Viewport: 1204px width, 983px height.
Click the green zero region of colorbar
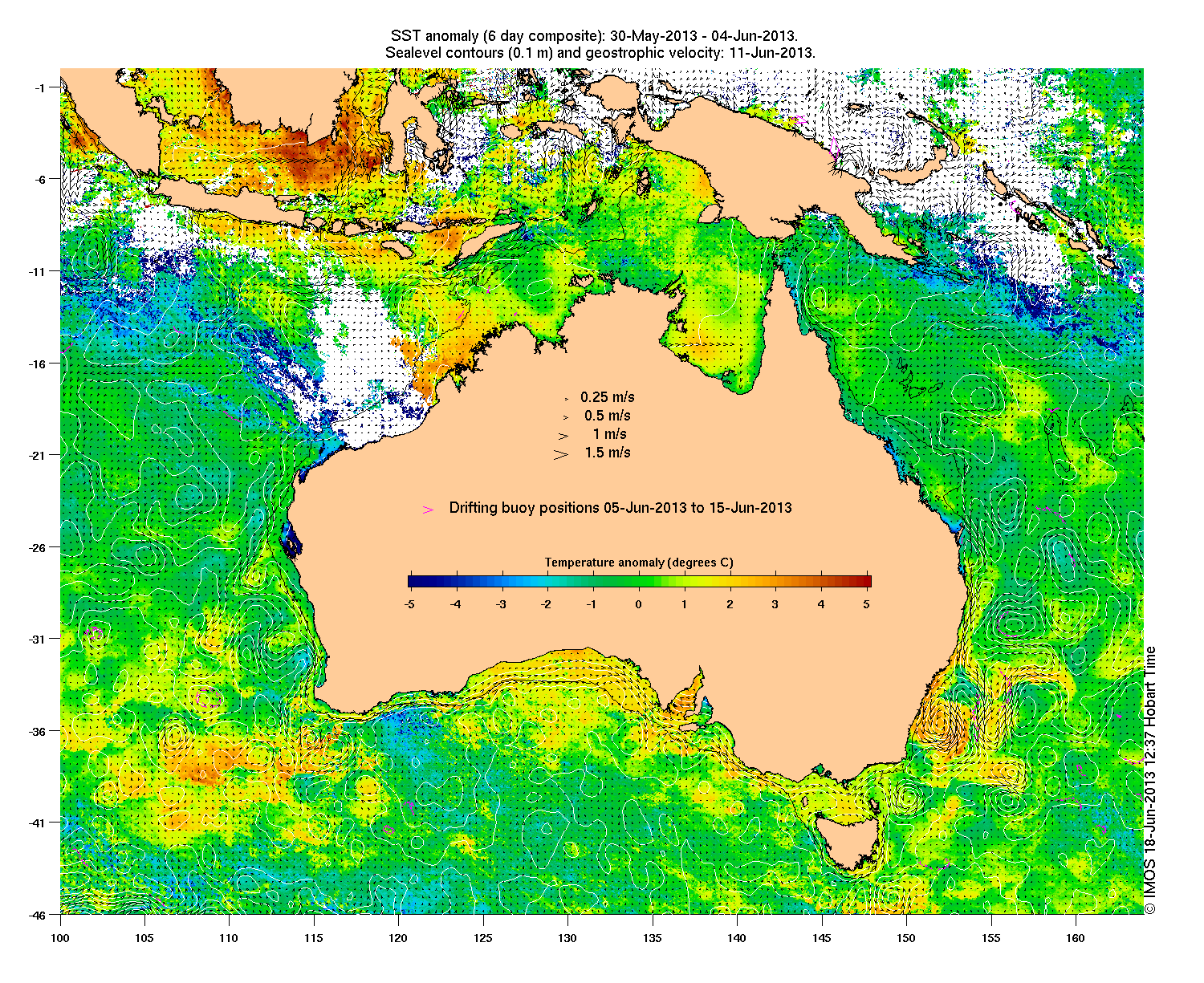coord(639,582)
